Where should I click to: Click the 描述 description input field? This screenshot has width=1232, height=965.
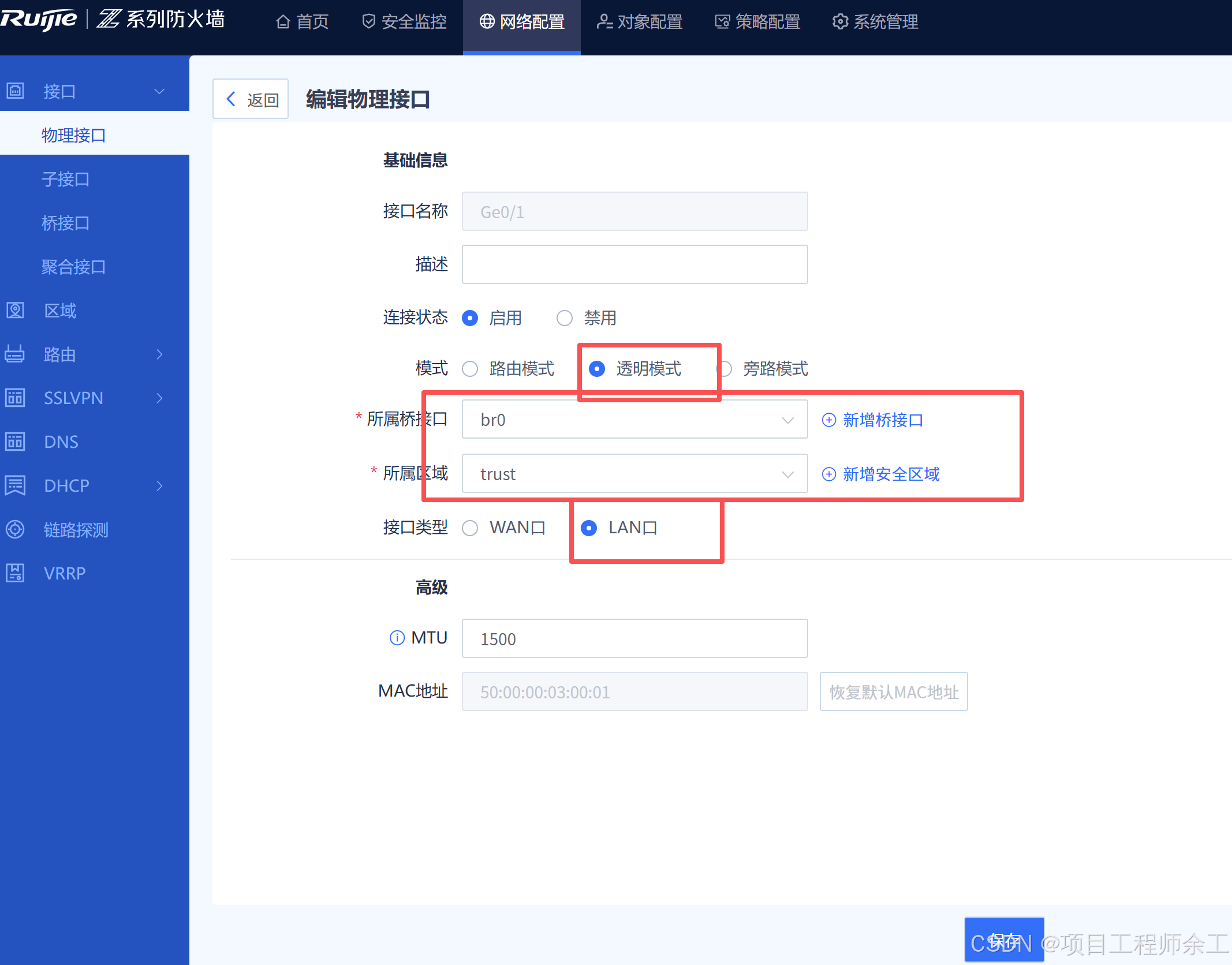634,264
